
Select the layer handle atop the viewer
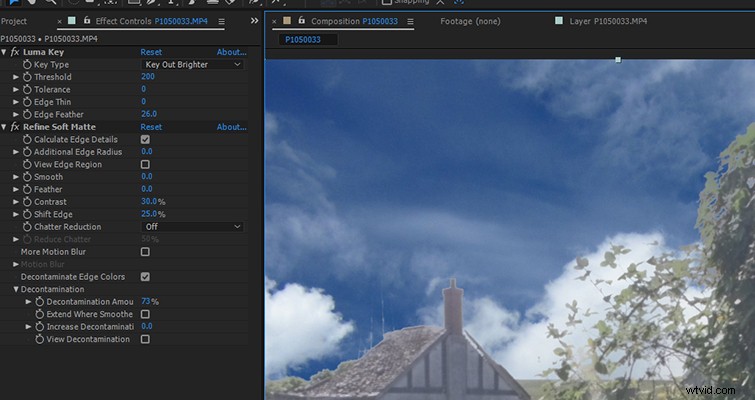pyautogui.click(x=618, y=60)
